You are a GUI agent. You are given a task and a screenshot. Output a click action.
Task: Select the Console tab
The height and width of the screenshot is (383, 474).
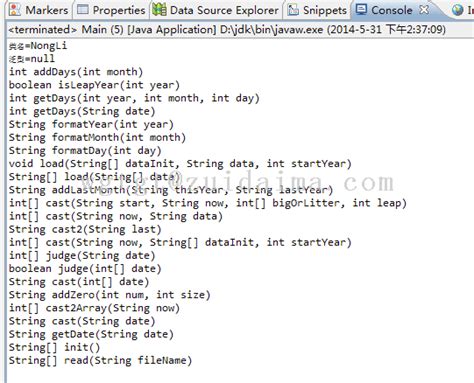[x=384, y=10]
